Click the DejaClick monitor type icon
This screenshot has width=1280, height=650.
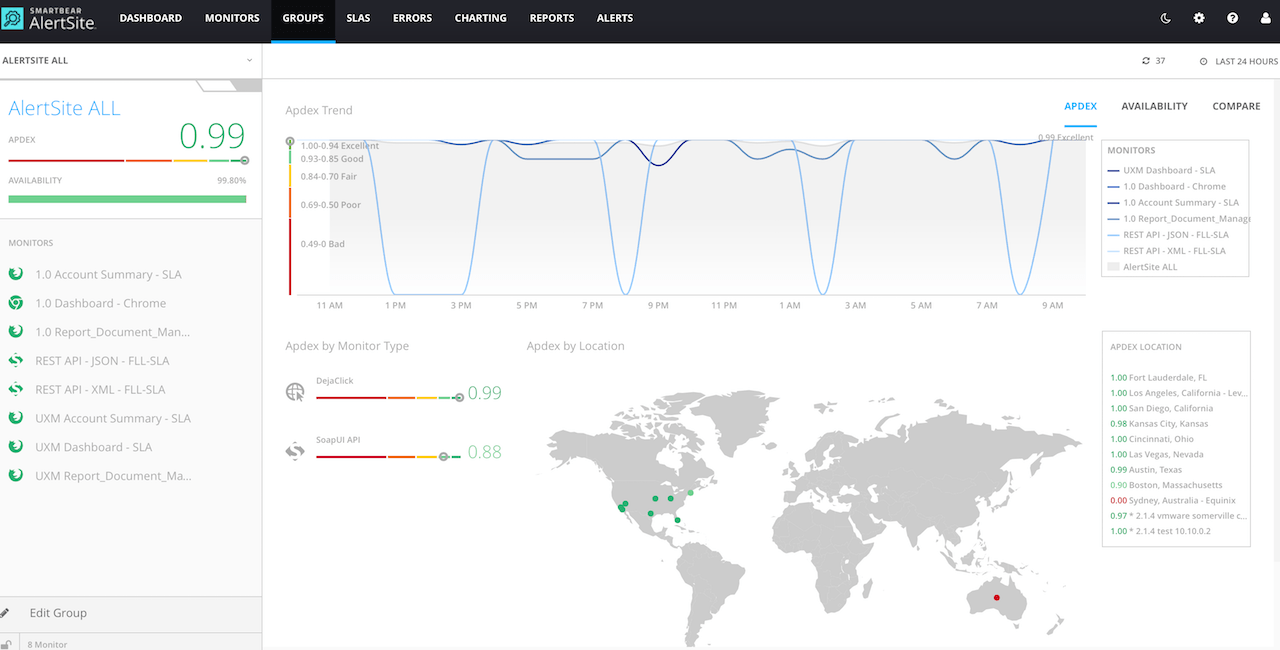[x=295, y=392]
